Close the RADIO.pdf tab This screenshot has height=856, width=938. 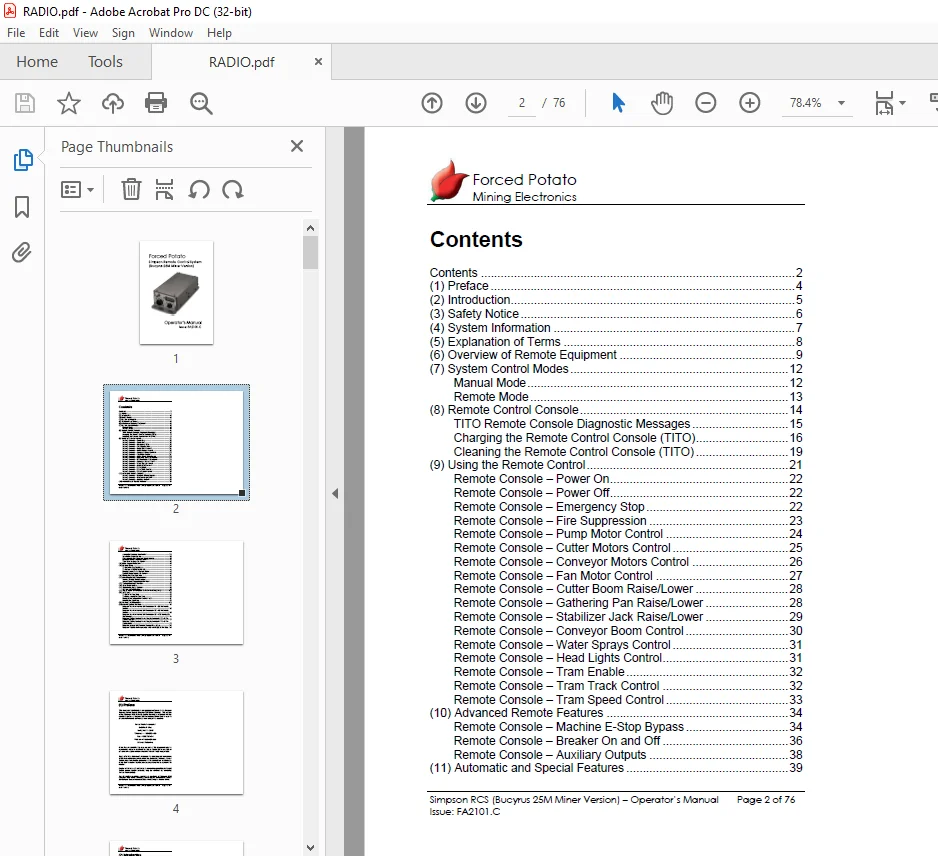[318, 62]
